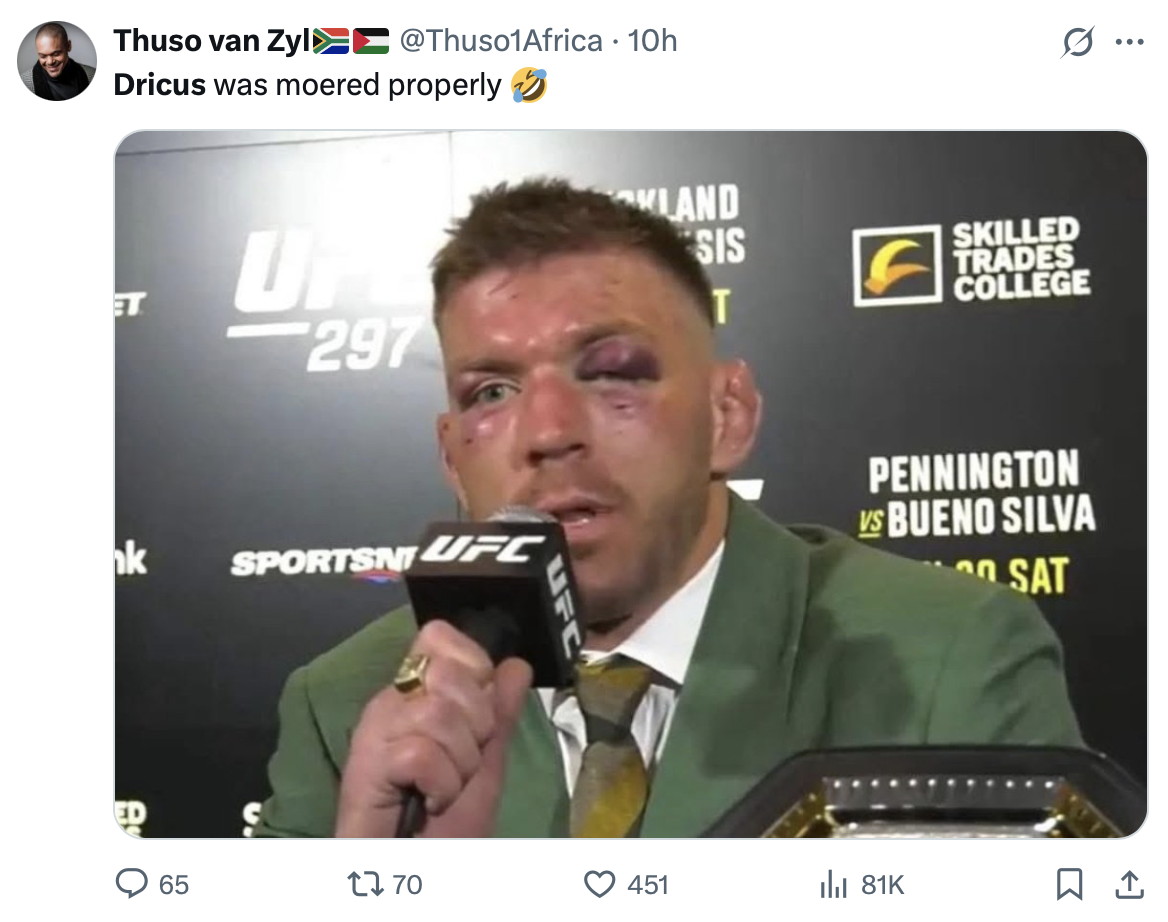Image resolution: width=1168 pixels, height=922 pixels.
Task: Open the three-dot more options menu
Action: pos(1129,42)
